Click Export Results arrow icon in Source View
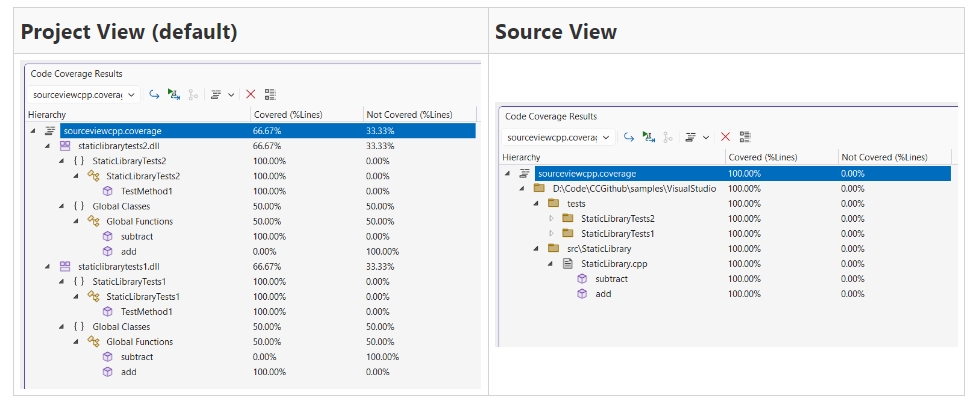Screen dimensions: 975x402 [629, 136]
